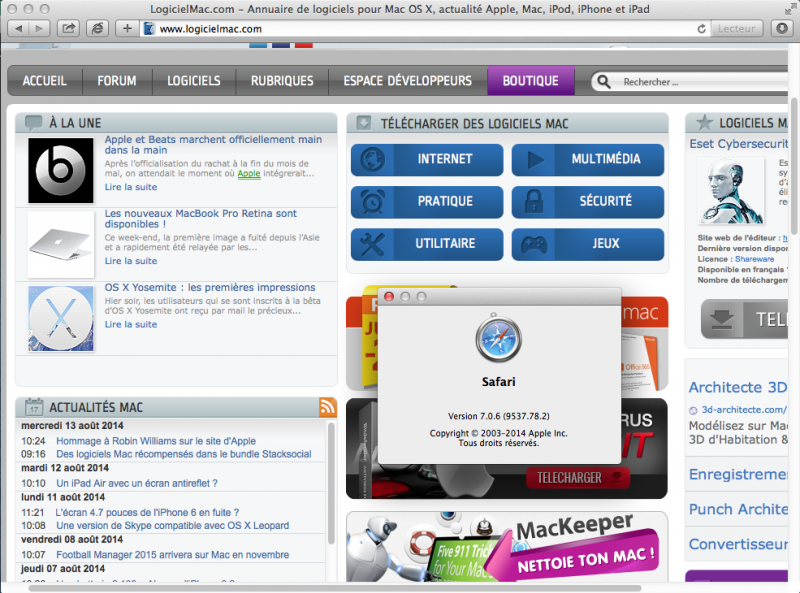Open the Eset Cybersecurity title link
Image resolution: width=800 pixels, height=593 pixels.
coord(739,144)
